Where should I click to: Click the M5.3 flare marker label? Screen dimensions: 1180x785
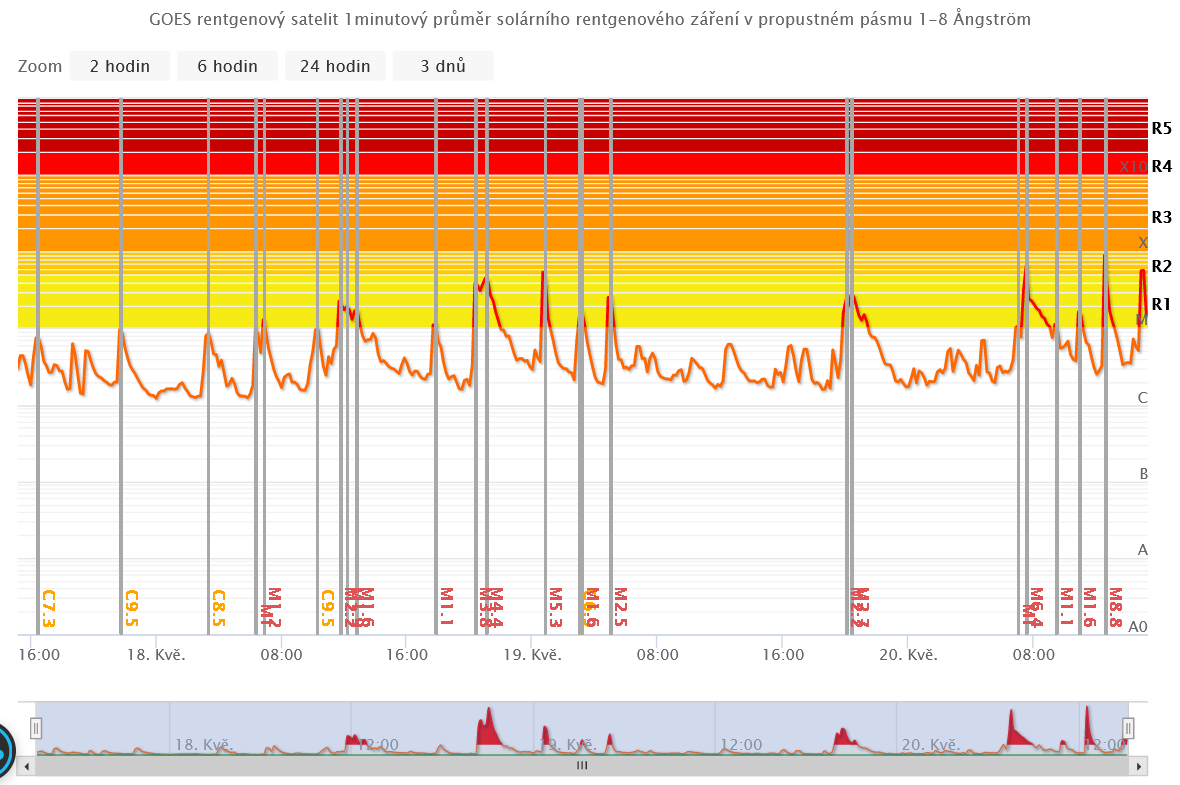pyautogui.click(x=555, y=609)
